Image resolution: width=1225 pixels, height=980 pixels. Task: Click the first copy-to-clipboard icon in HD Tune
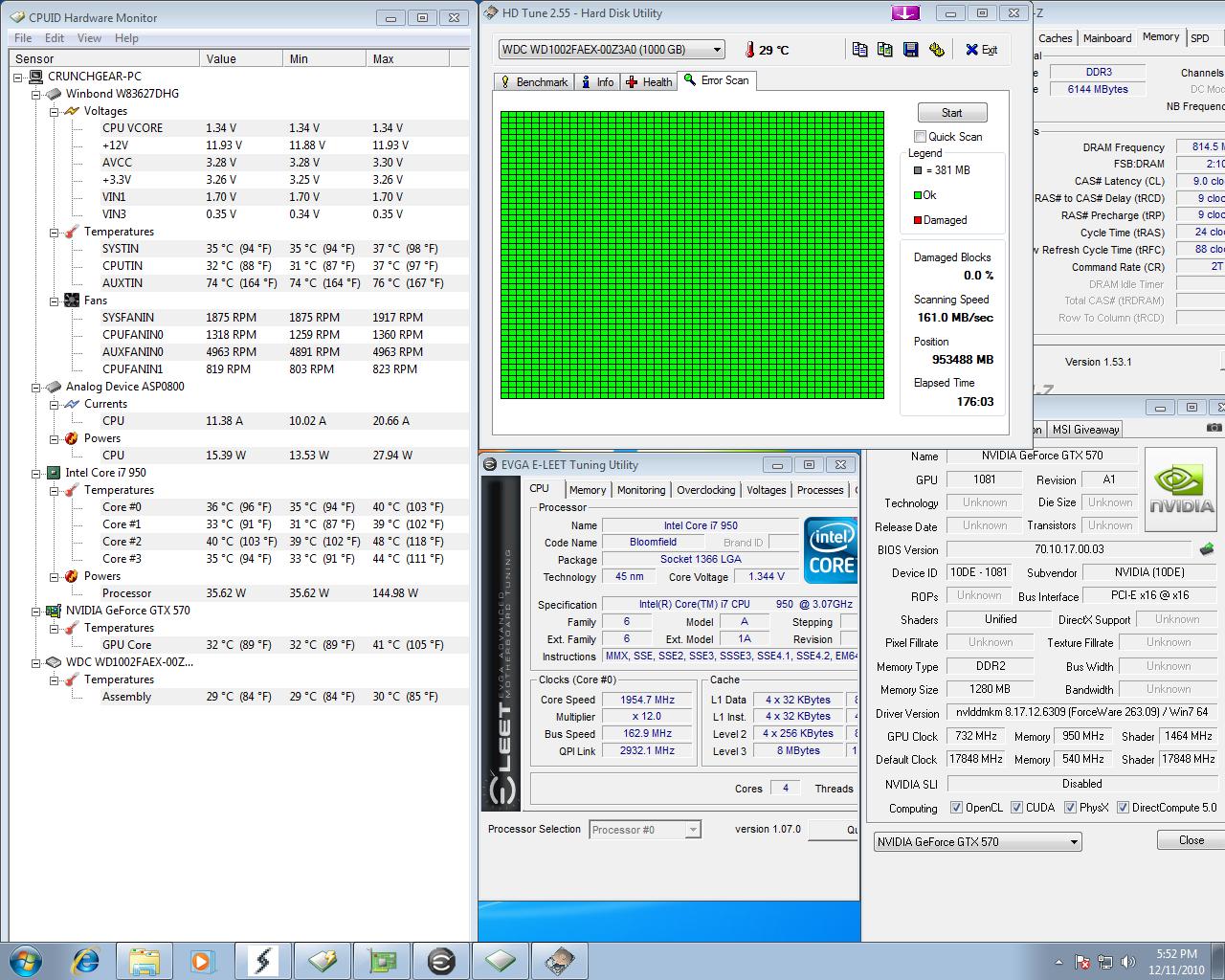(x=859, y=50)
